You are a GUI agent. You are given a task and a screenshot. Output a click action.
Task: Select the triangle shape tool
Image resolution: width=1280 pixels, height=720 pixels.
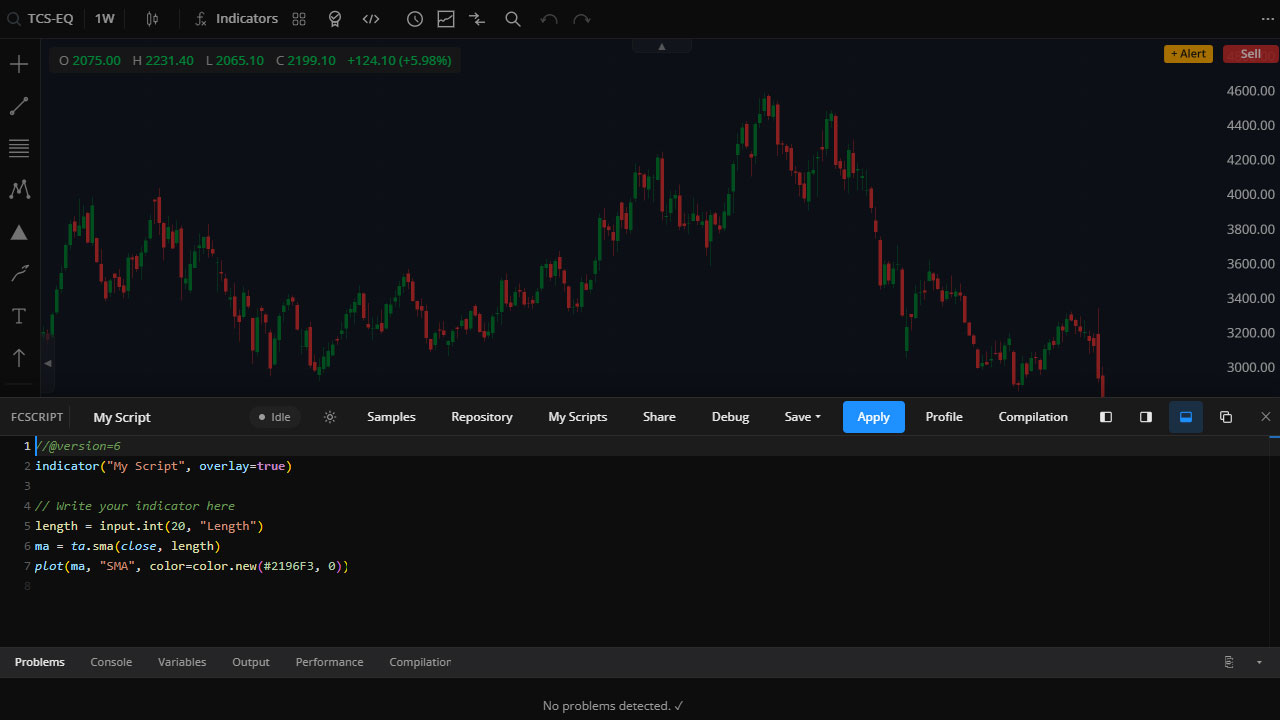19,232
